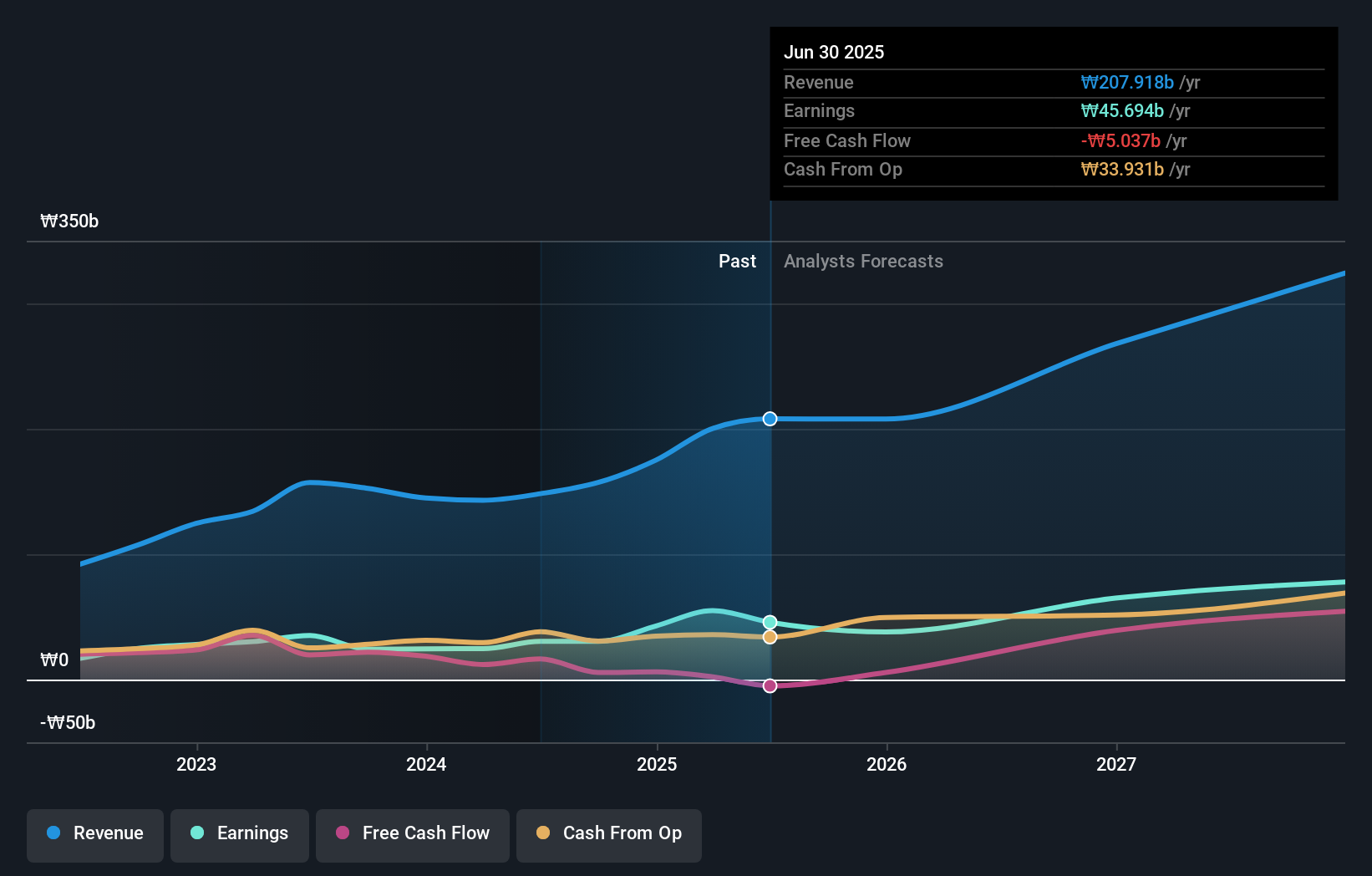
Task: Click the orange Cash From Op marker
Action: point(770,637)
